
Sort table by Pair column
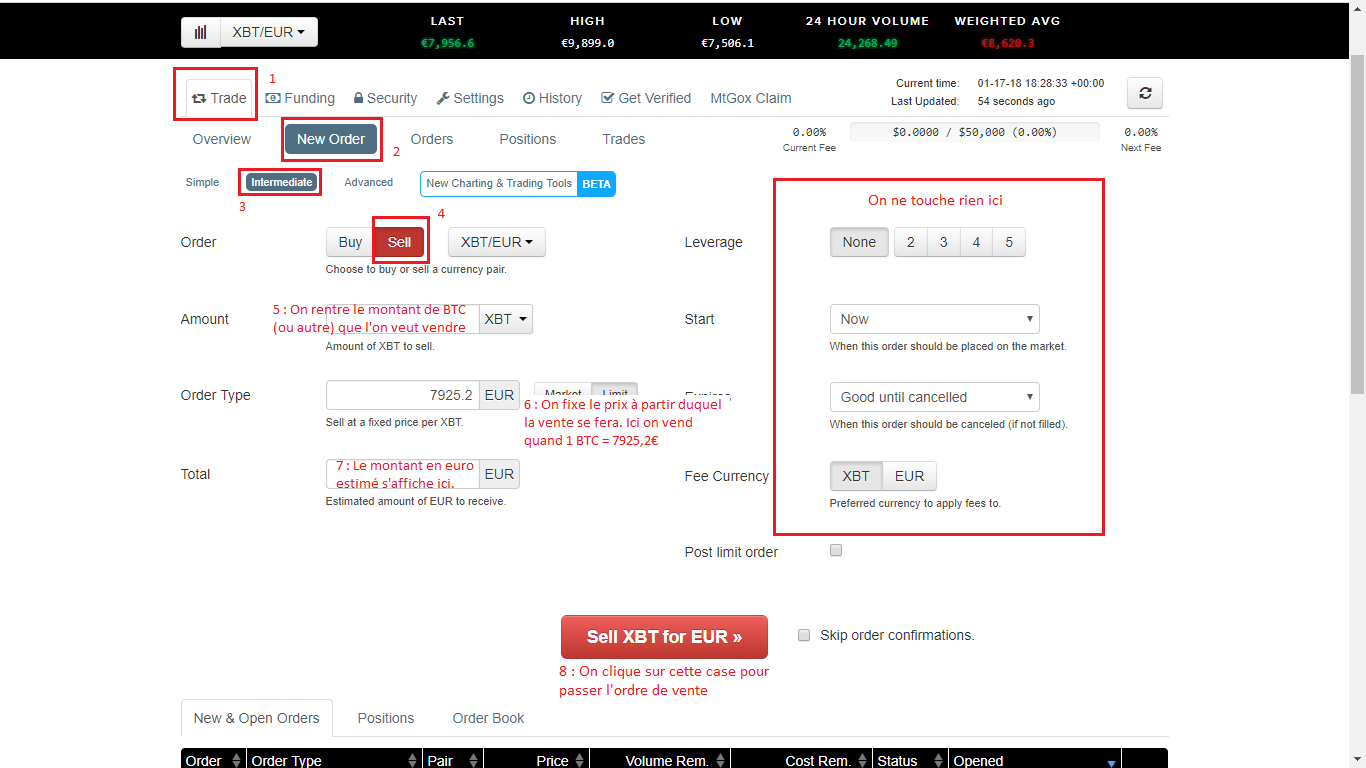452,760
